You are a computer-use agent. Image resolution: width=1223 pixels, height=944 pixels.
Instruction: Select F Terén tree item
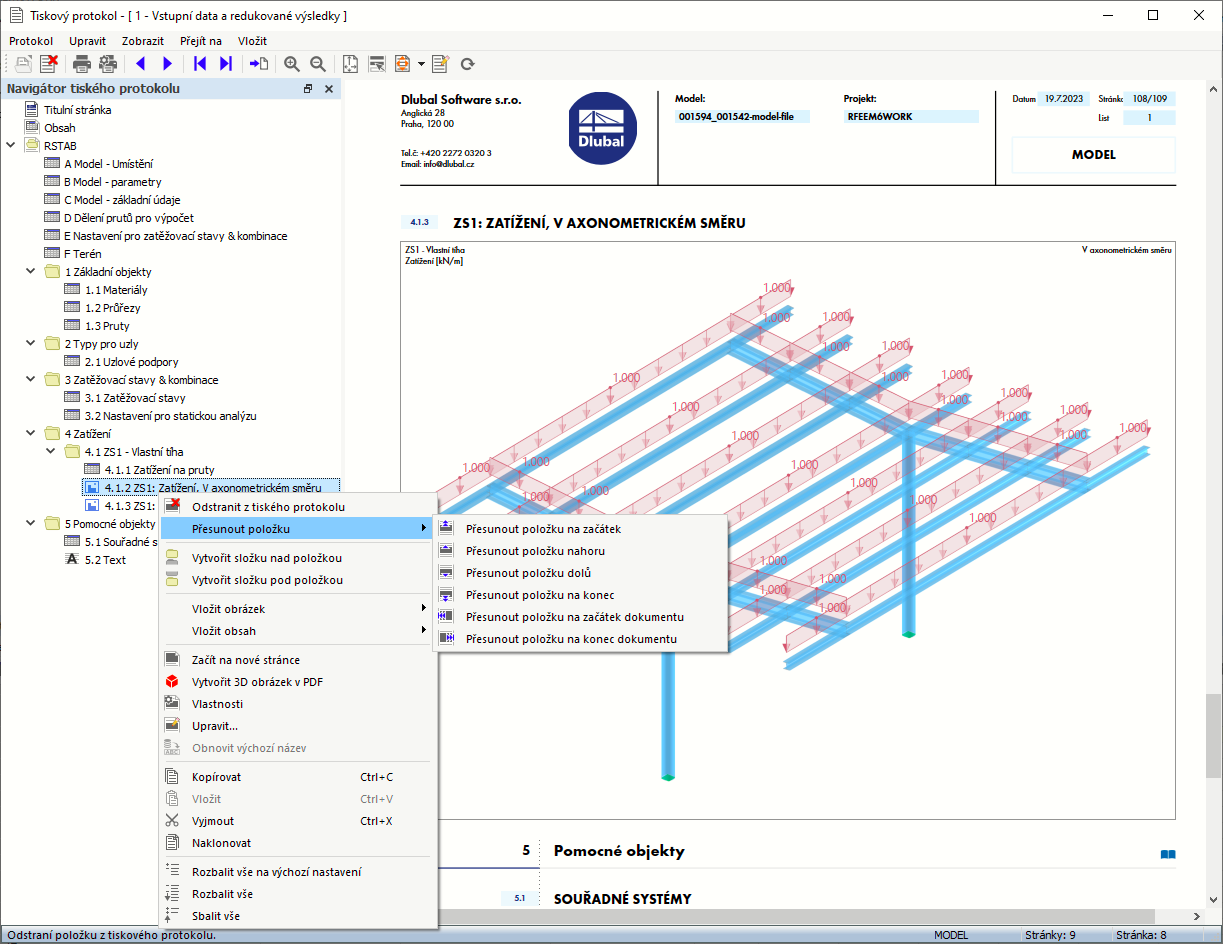pyautogui.click(x=82, y=254)
